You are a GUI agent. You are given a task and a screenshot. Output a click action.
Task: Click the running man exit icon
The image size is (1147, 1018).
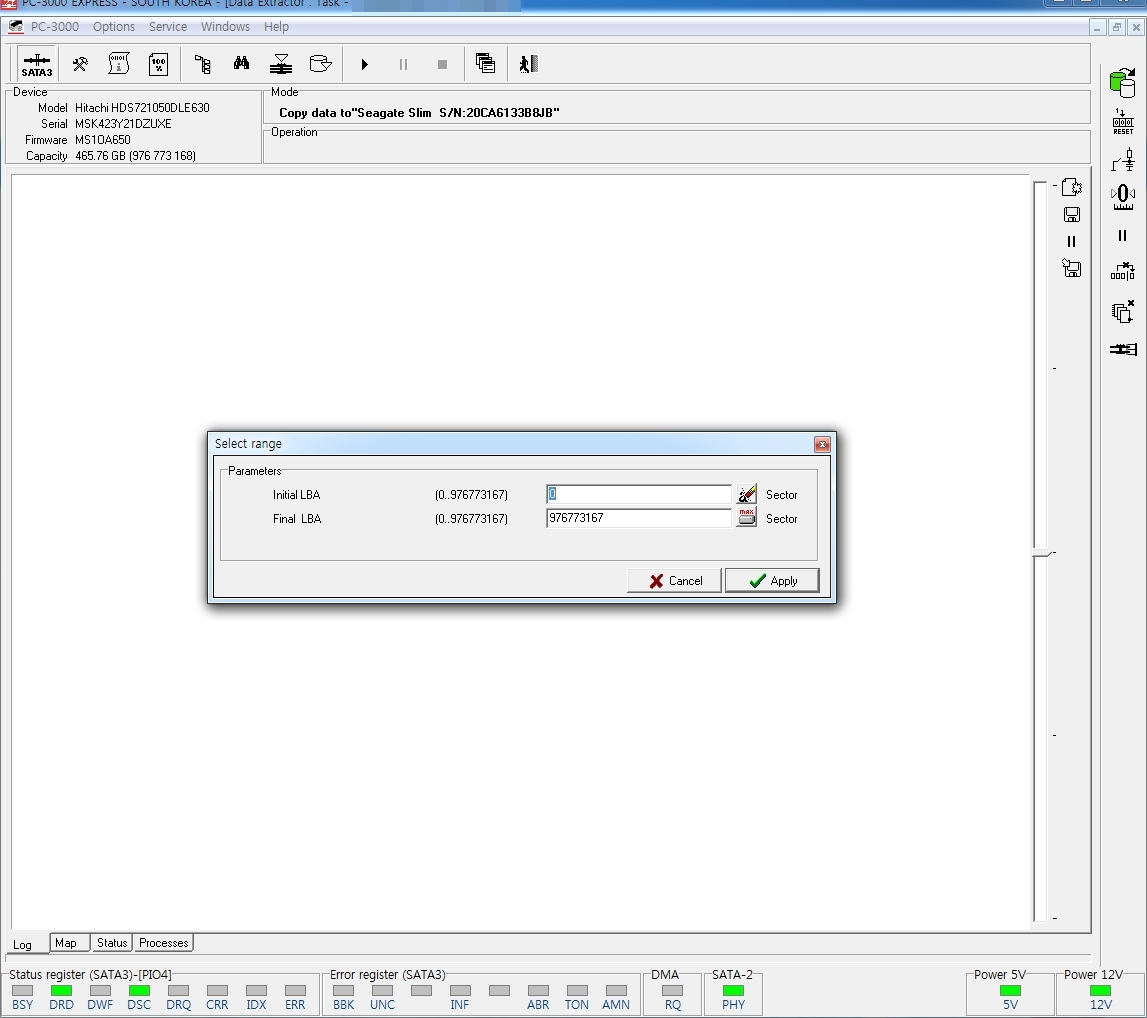[x=529, y=64]
